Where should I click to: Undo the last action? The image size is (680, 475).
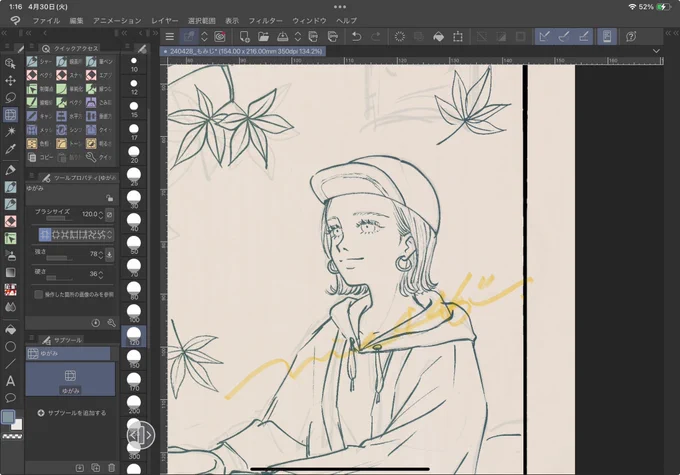[356, 37]
